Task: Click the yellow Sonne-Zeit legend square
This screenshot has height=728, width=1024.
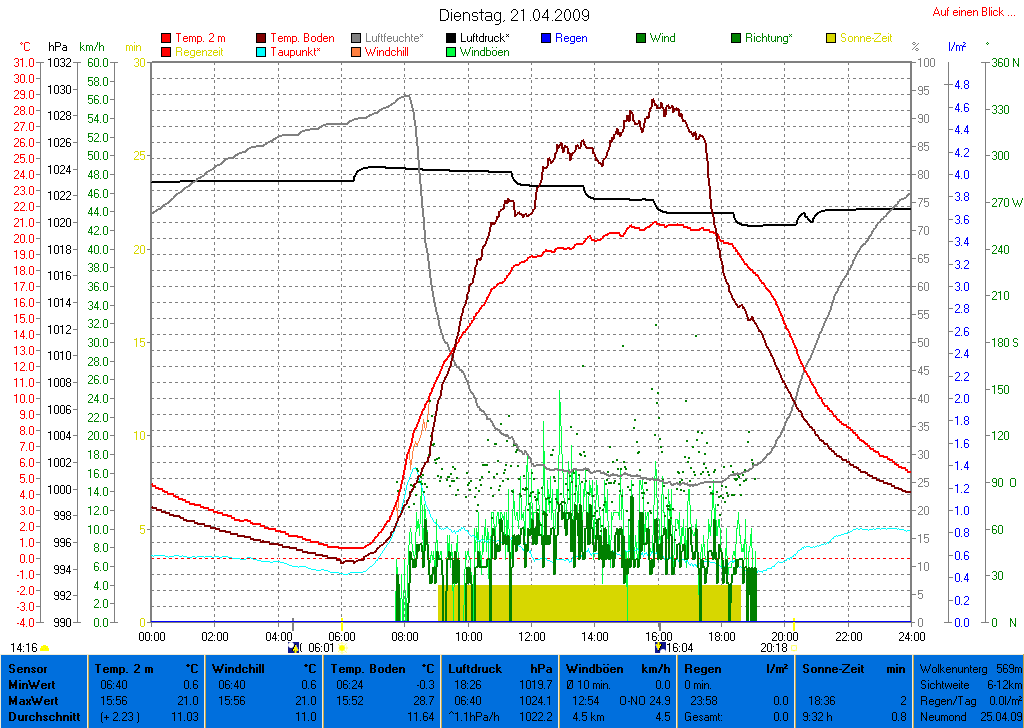Action: 831,38
